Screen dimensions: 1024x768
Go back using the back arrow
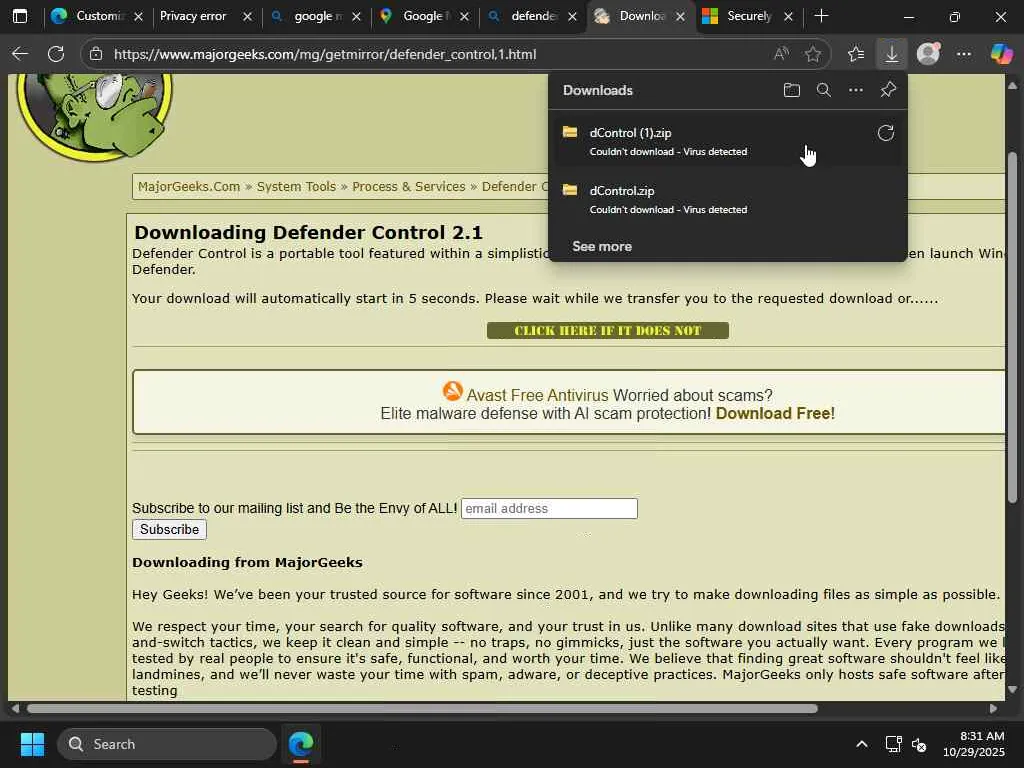click(x=20, y=54)
